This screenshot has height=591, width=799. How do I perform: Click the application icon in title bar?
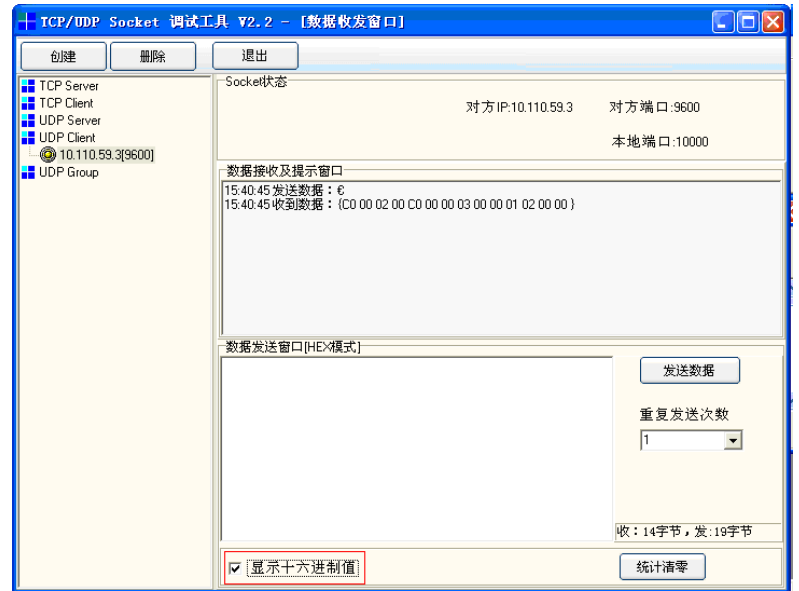coord(27,22)
